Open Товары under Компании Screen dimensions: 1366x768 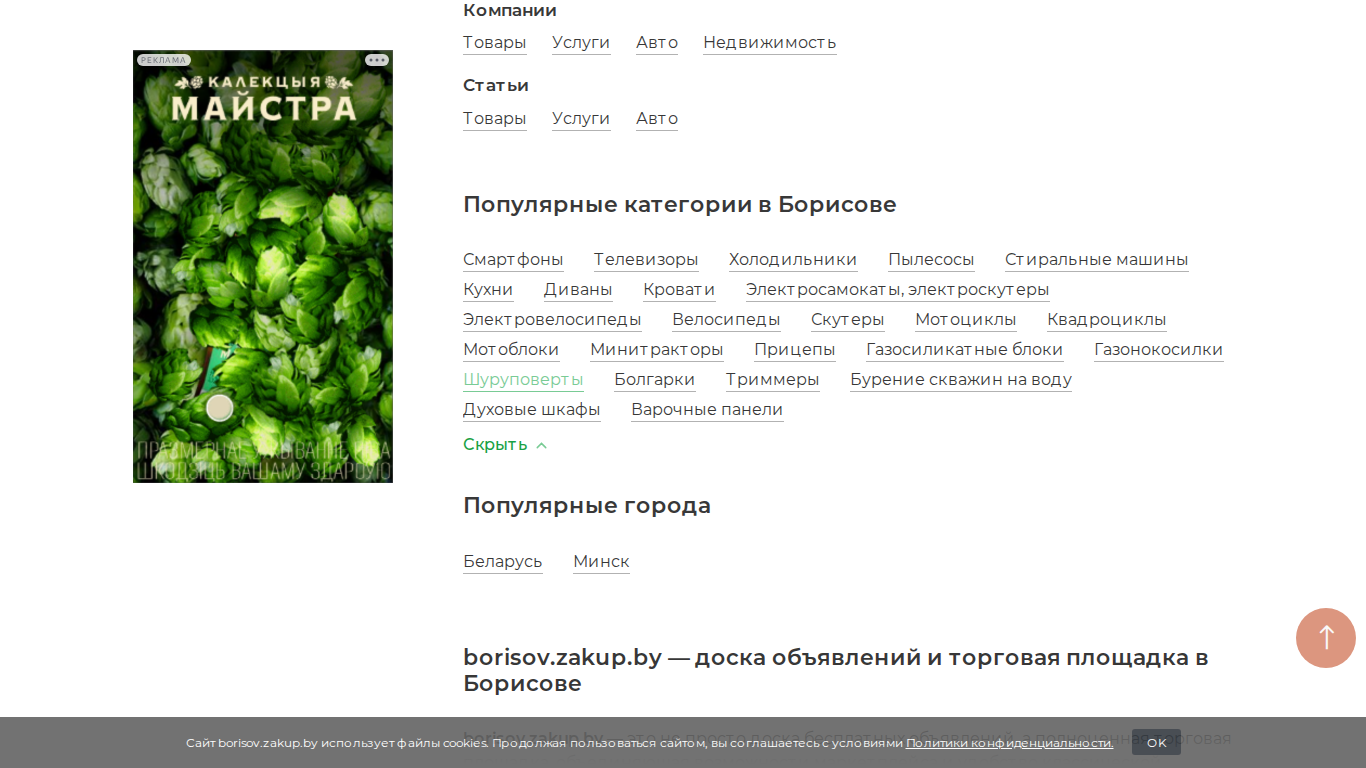[x=494, y=43]
